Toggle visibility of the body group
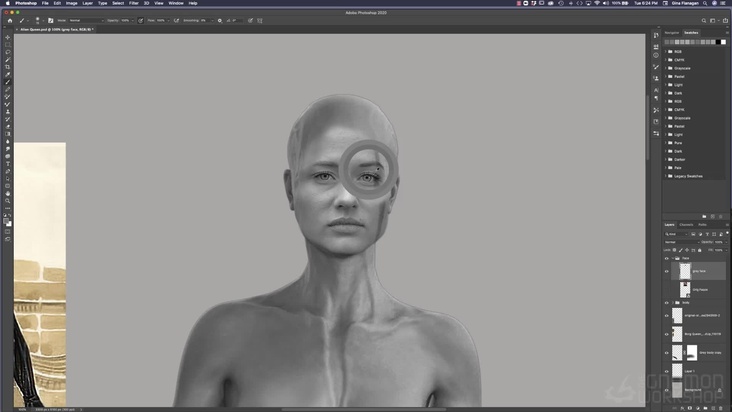This screenshot has height=412, width=732. [667, 303]
